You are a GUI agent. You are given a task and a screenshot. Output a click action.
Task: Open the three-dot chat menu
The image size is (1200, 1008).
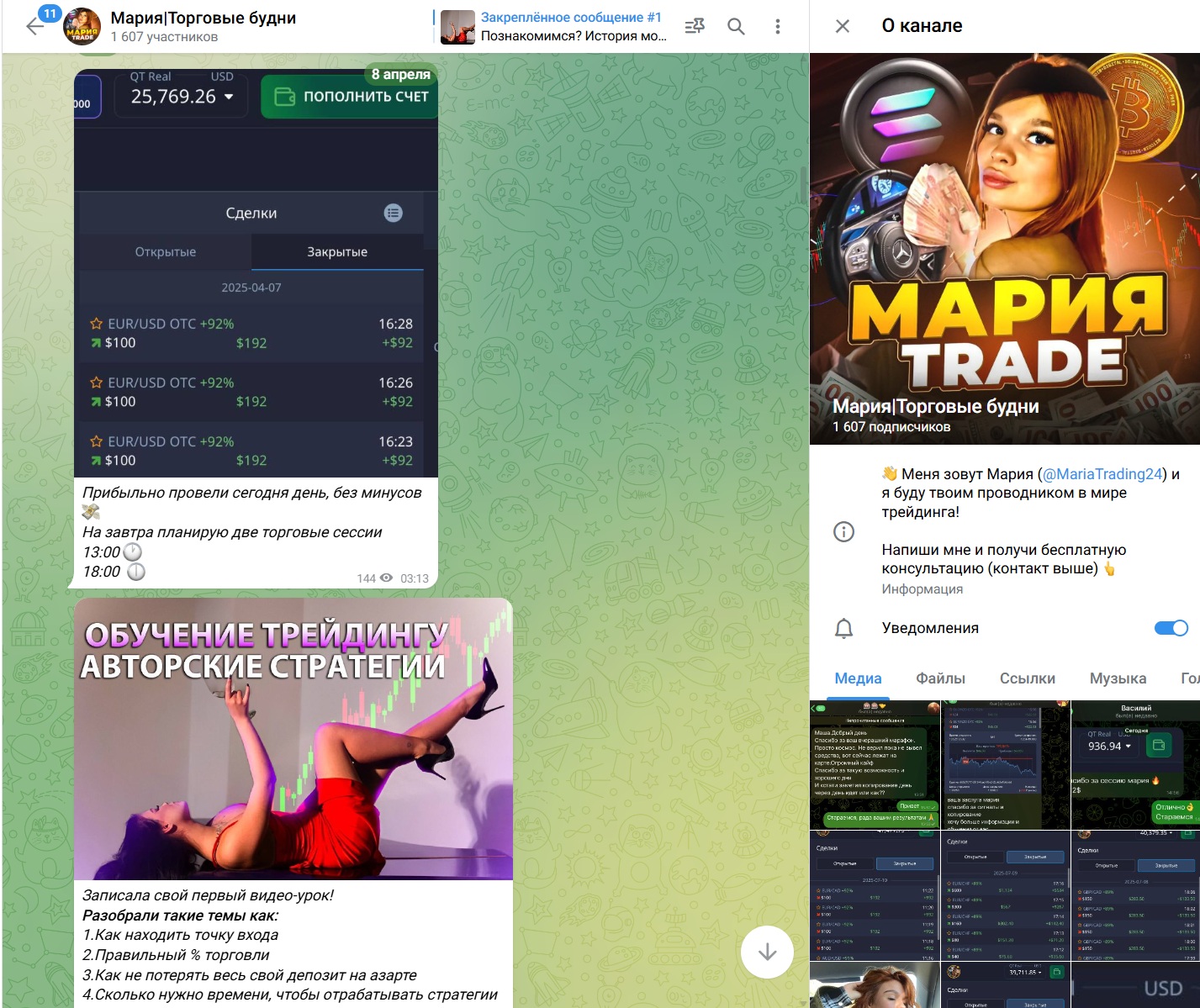777,26
